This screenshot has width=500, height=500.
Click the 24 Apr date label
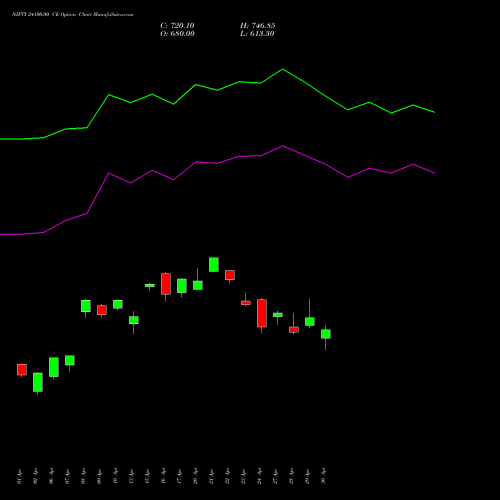click(x=259, y=477)
